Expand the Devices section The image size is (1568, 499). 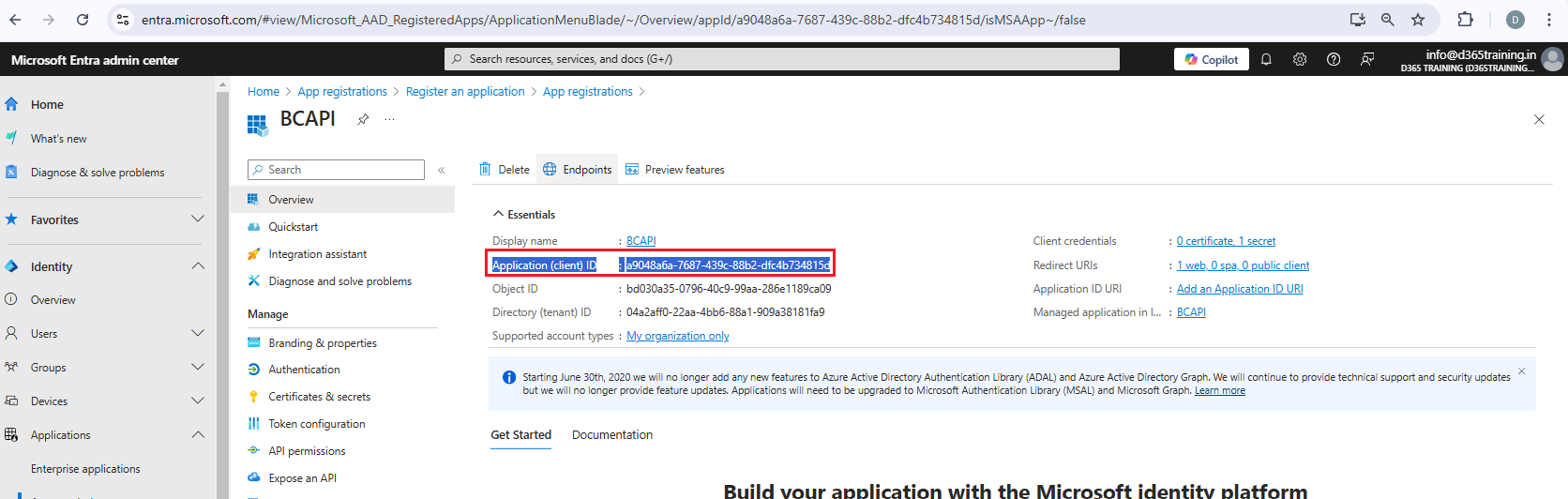[198, 401]
